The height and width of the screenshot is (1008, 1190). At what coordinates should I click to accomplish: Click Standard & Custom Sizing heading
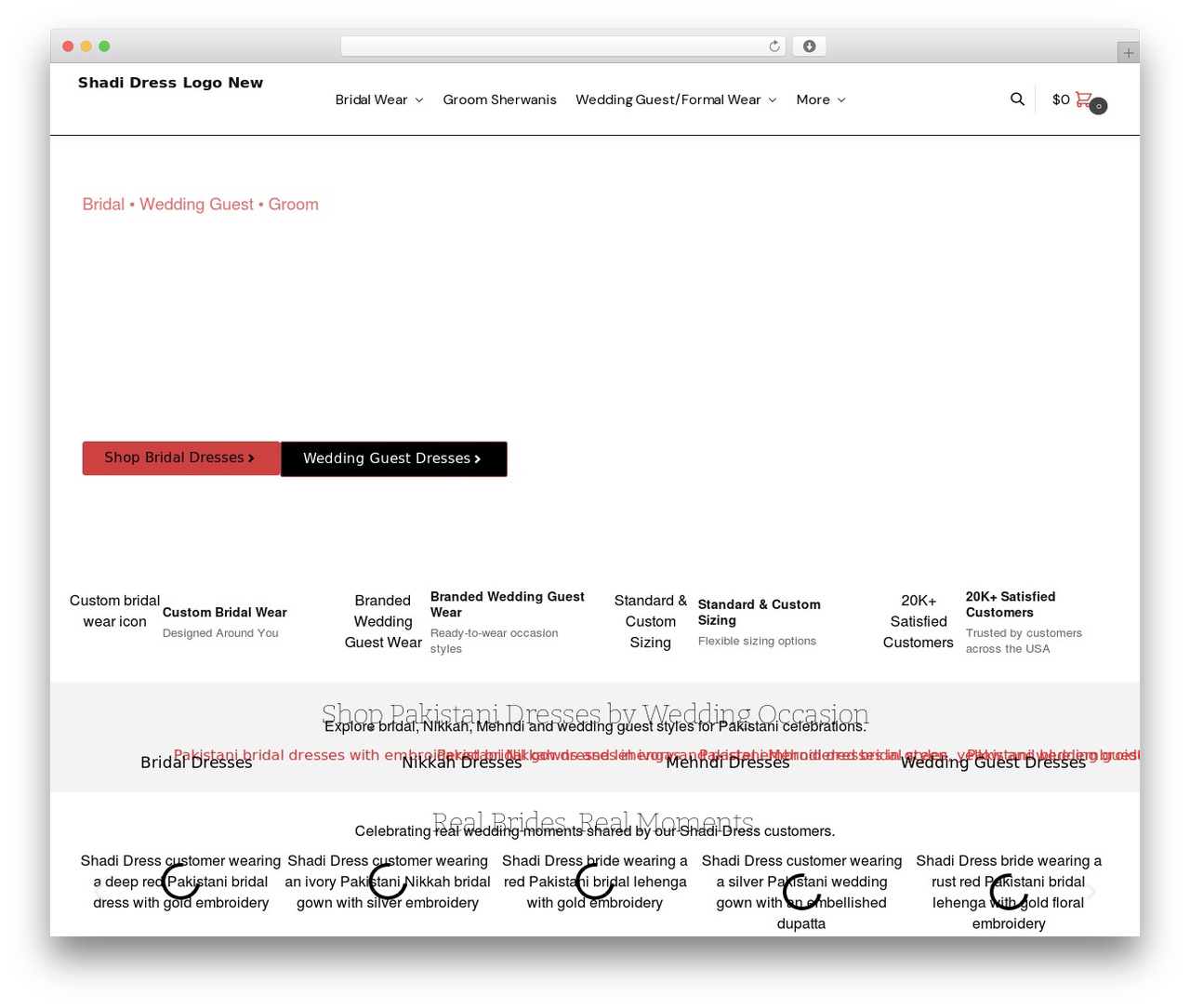click(760, 612)
